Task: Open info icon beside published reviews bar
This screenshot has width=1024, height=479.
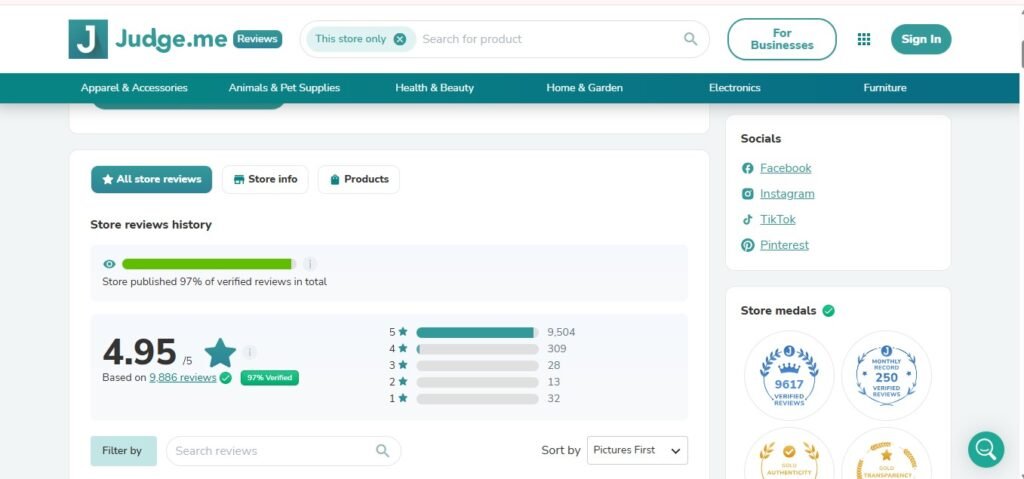Action: pos(310,264)
